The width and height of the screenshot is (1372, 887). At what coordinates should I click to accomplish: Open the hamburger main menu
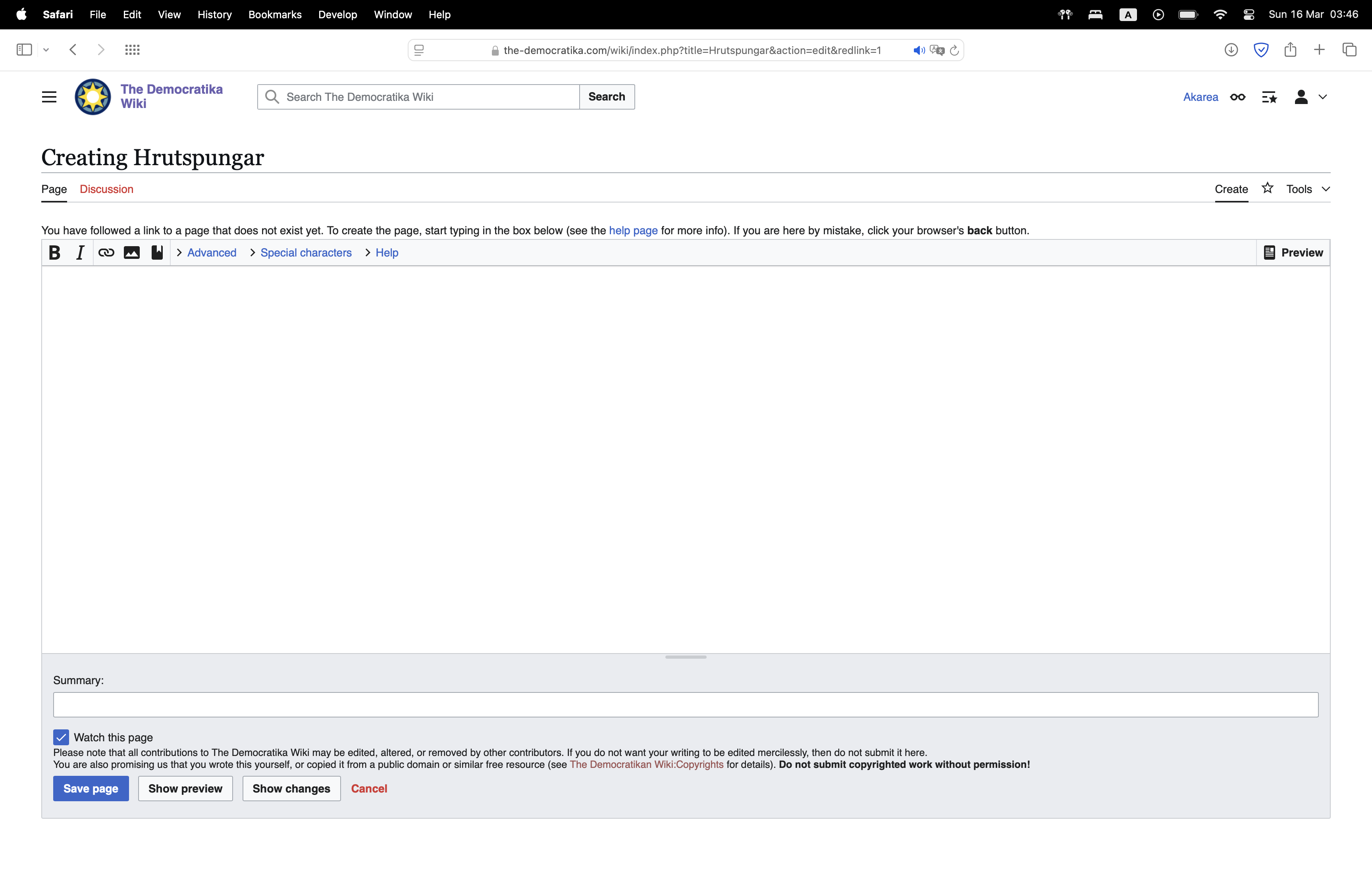50,97
